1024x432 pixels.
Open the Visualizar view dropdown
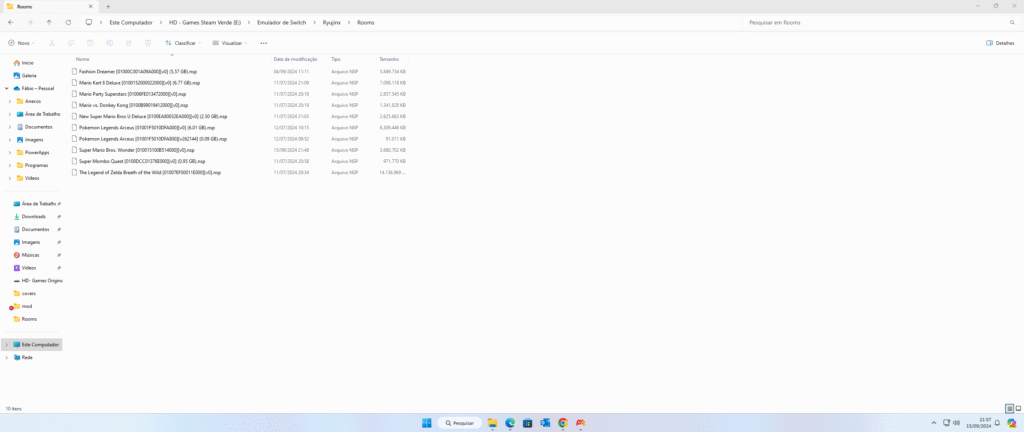pos(230,43)
